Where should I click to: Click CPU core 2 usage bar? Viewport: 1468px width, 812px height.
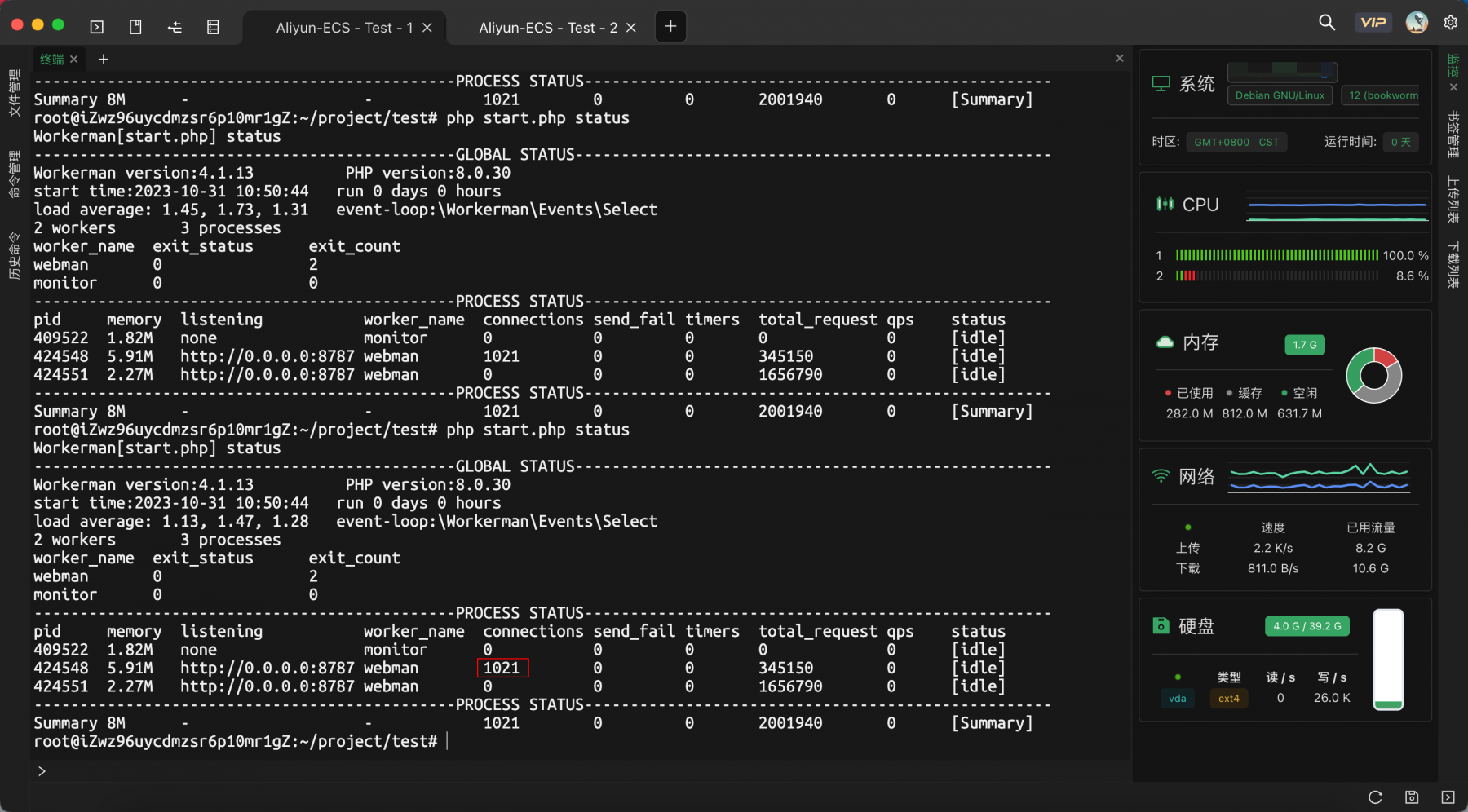[x=1277, y=276]
